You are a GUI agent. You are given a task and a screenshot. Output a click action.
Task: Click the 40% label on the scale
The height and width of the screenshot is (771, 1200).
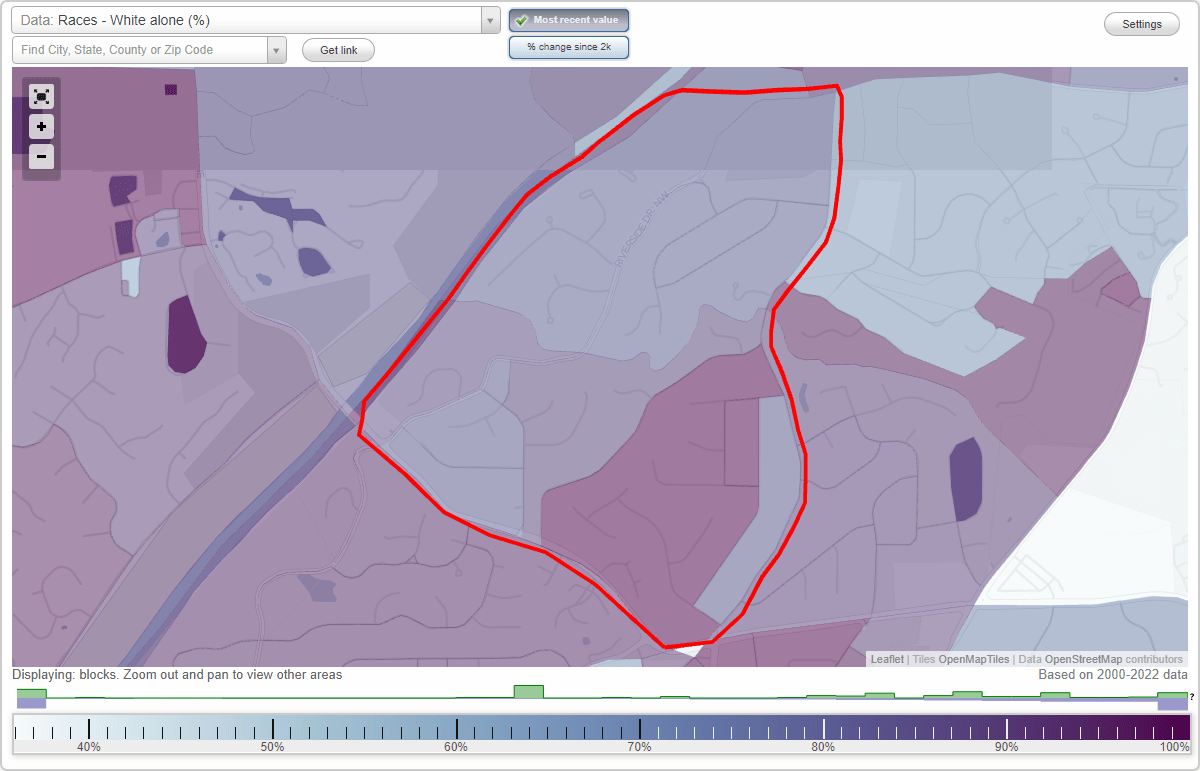point(89,747)
